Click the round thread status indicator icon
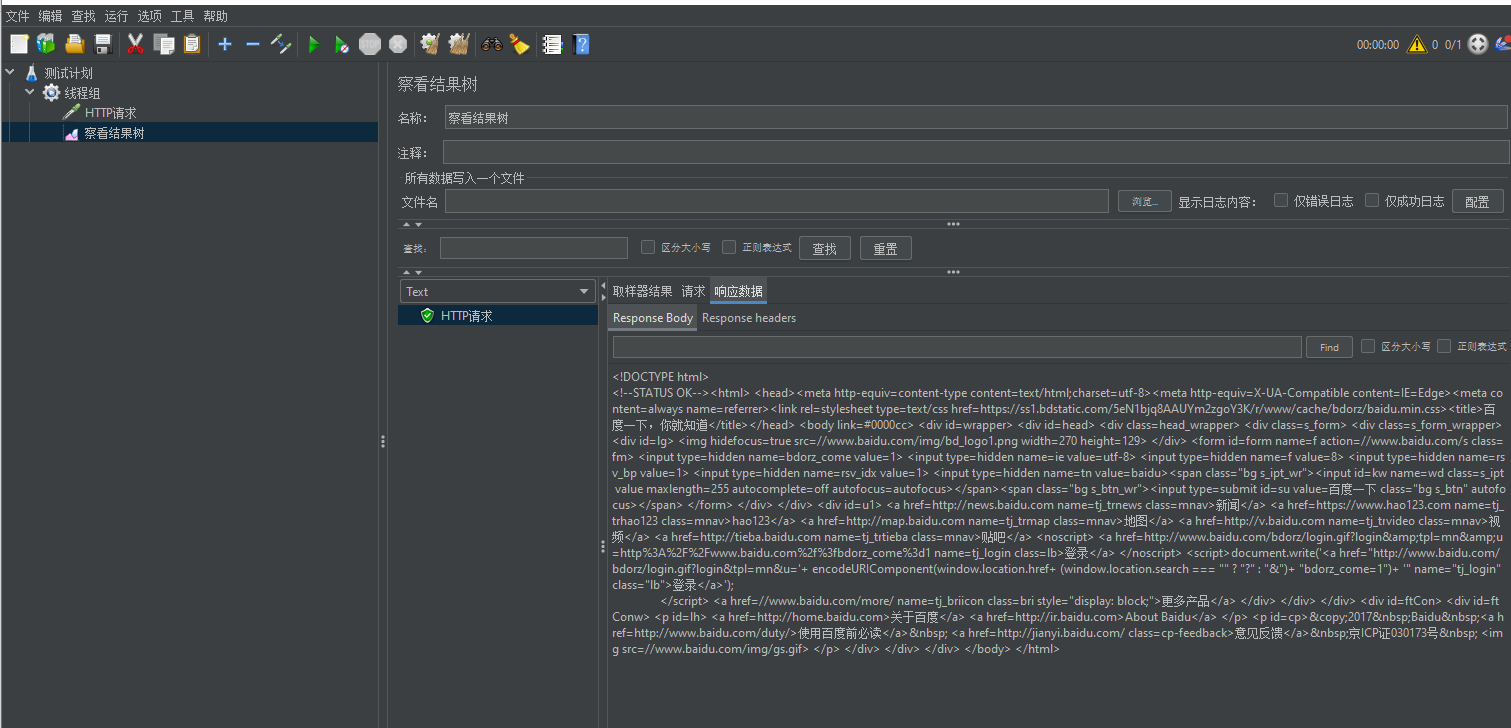1511x728 pixels. [x=1478, y=44]
